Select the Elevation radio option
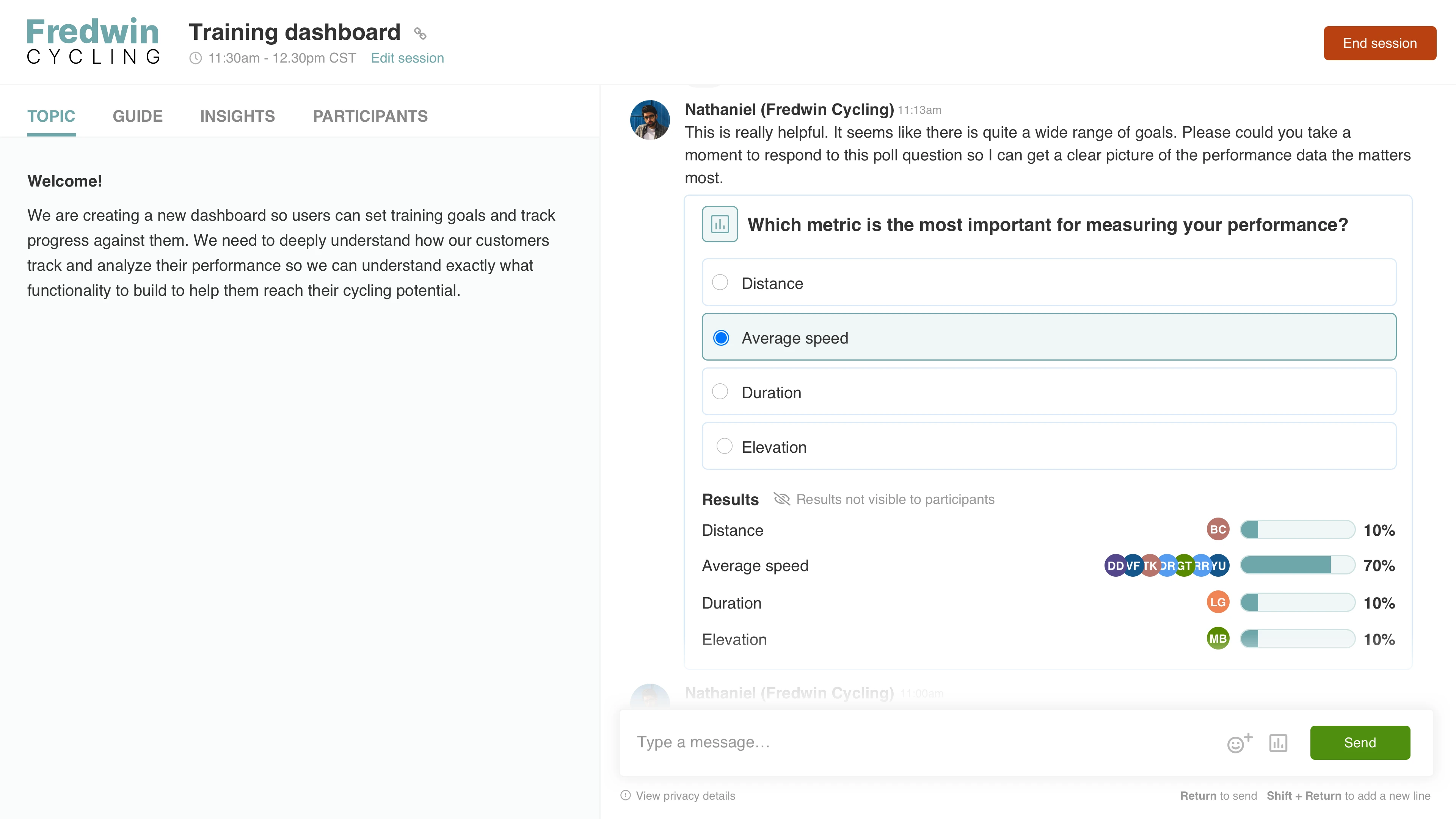The height and width of the screenshot is (819, 1456). pyautogui.click(x=723, y=446)
